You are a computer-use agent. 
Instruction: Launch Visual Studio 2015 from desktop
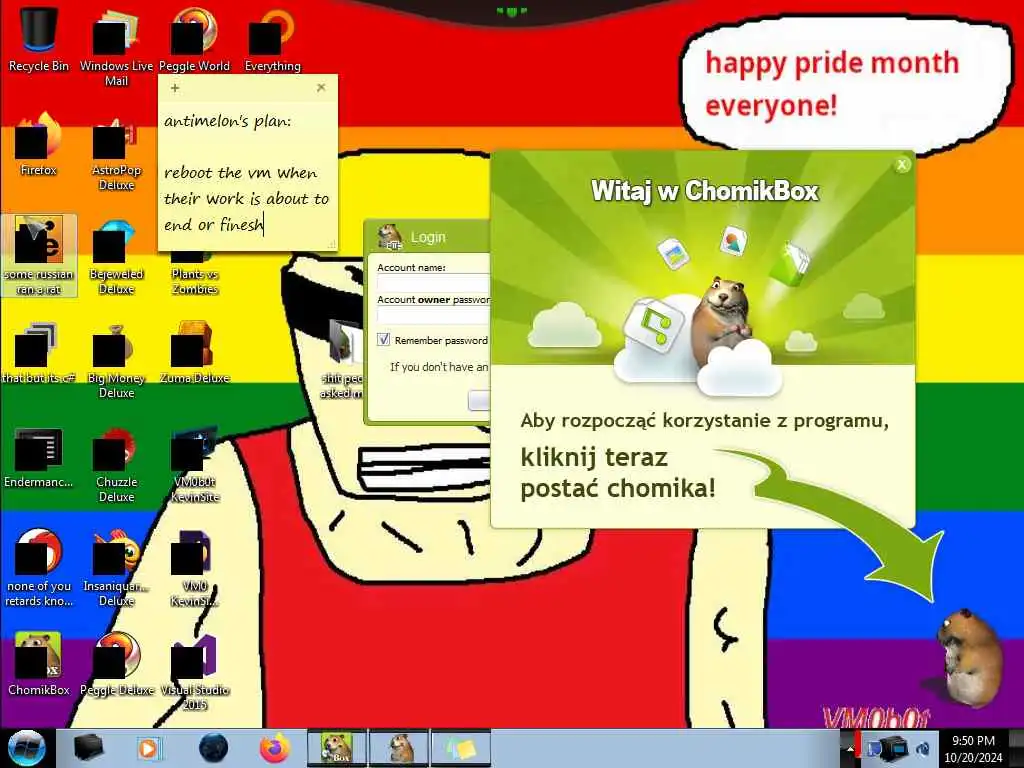tap(195, 671)
